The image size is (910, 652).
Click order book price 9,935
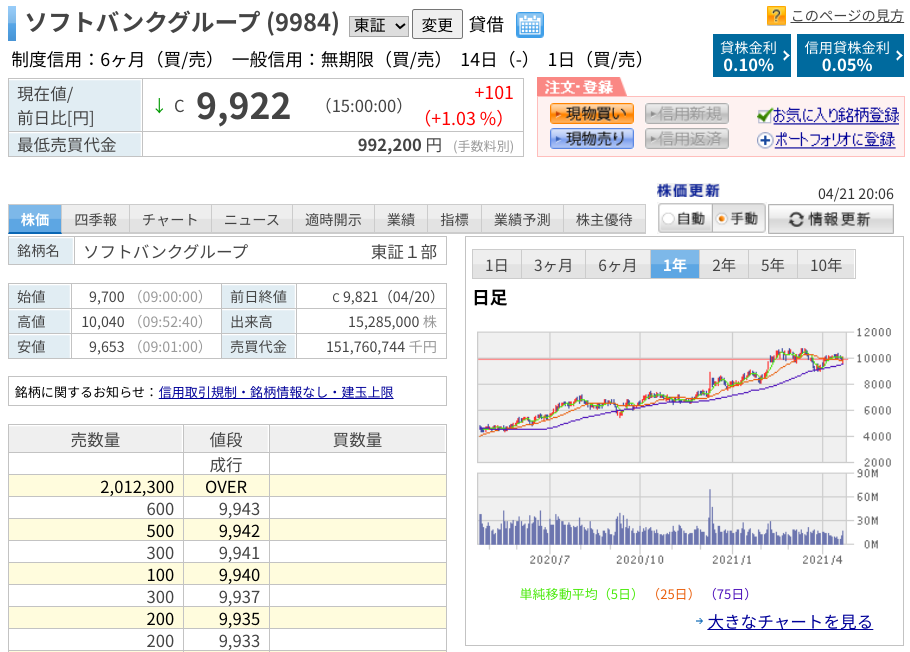click(239, 619)
